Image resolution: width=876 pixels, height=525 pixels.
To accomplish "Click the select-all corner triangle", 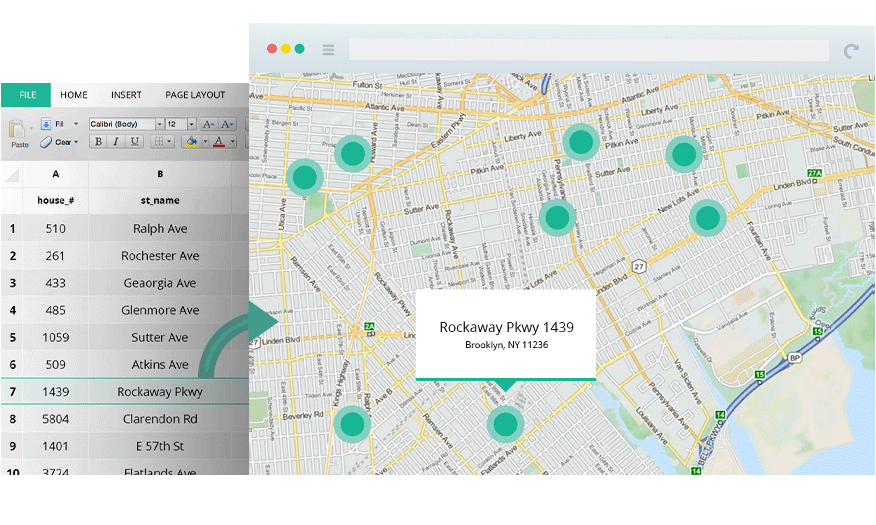I will pyautogui.click(x=12, y=175).
